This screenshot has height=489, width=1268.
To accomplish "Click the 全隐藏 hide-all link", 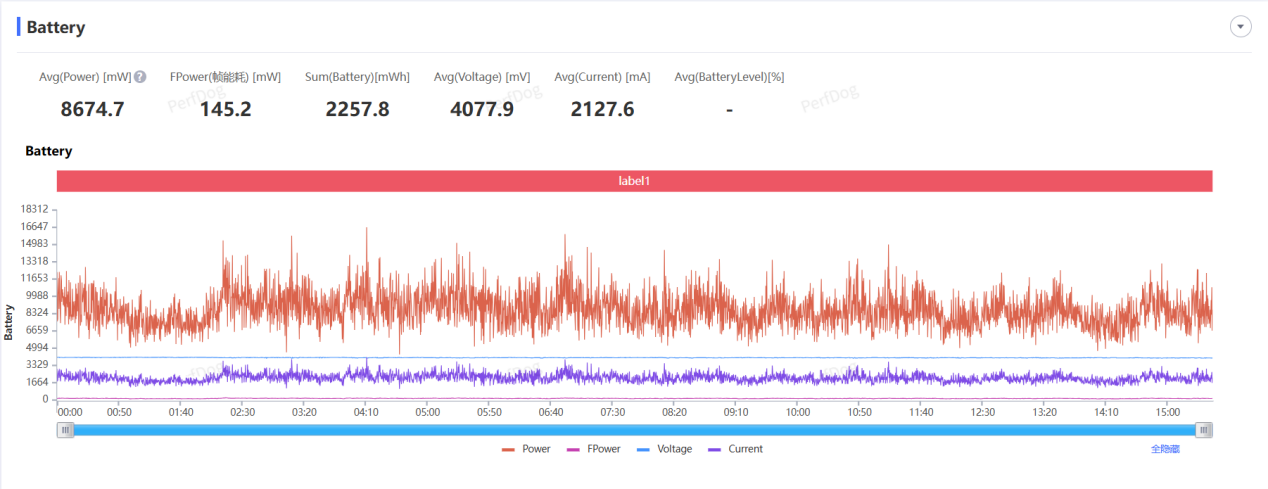I will click(1165, 449).
